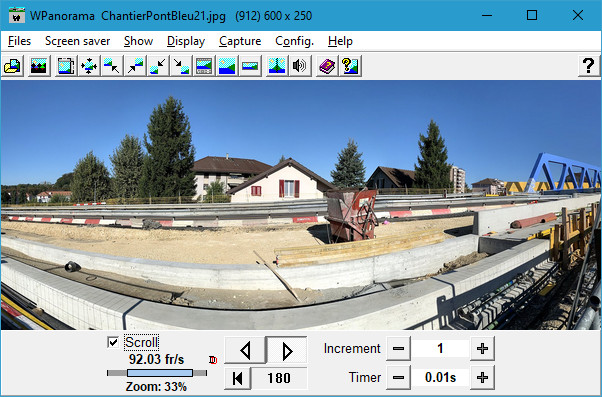Viewport: 602px width, 397px height.
Task: Click the landscape icon with vertical zipper line
Action: coord(277,66)
